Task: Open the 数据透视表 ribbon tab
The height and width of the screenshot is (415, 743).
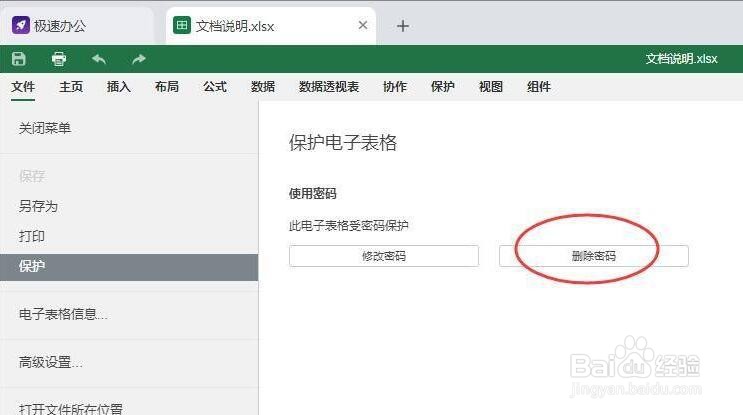Action: point(329,87)
